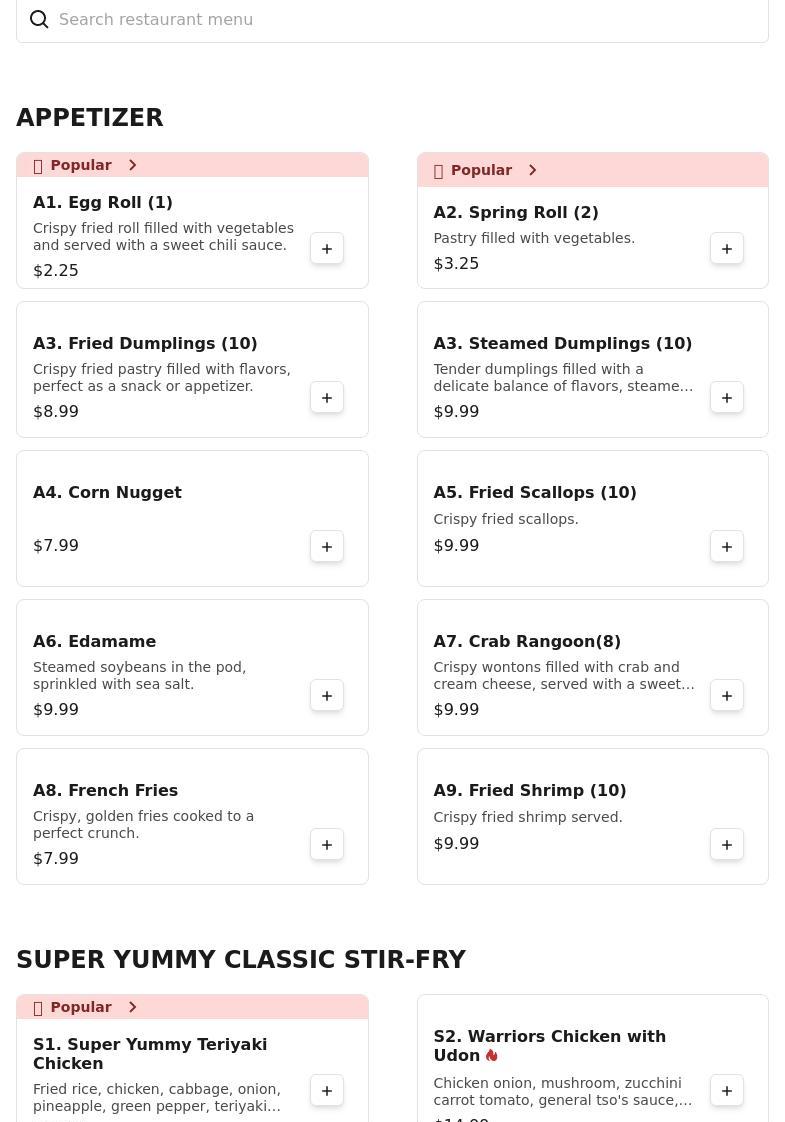
Task: Focus the Search restaurant menu field
Action: pyautogui.click(x=392, y=20)
